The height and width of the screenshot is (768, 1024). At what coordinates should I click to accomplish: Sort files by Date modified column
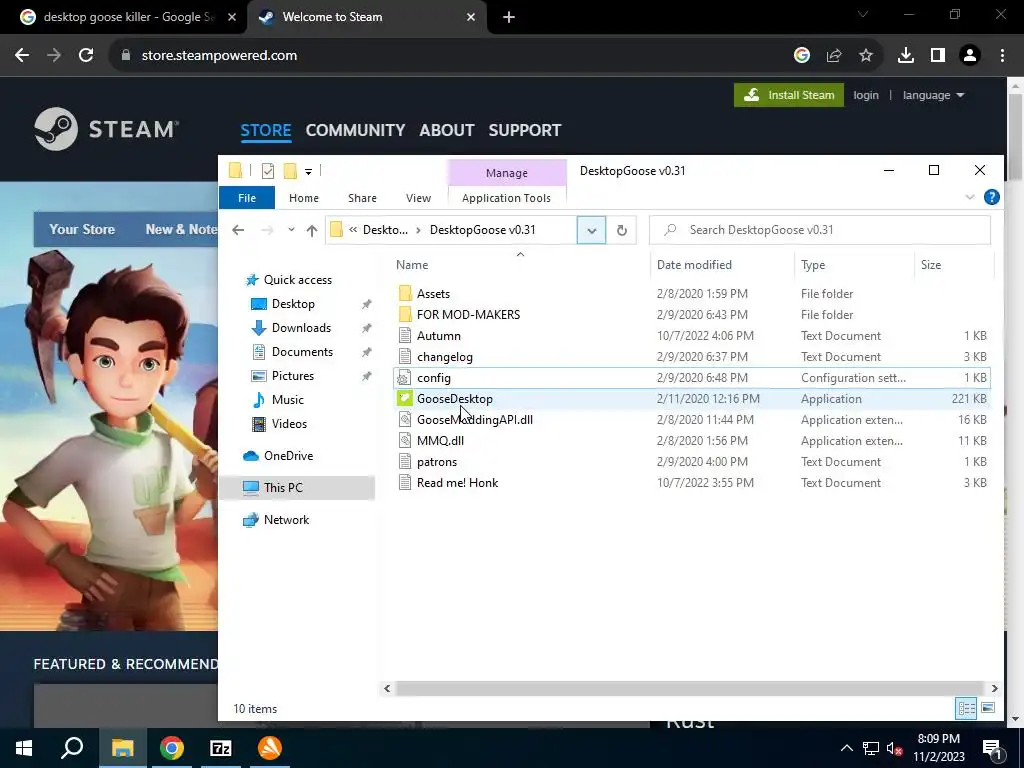point(722,264)
